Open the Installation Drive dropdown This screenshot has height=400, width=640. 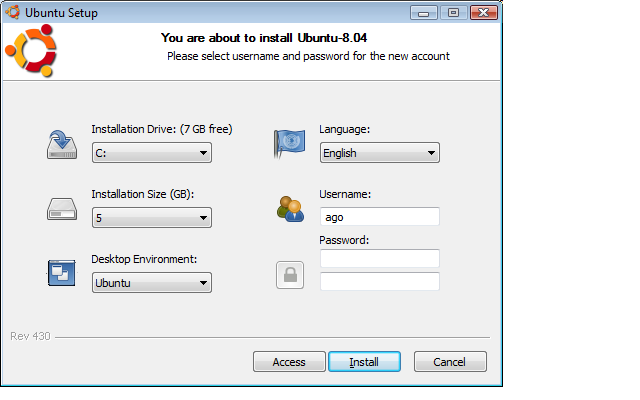(x=151, y=153)
